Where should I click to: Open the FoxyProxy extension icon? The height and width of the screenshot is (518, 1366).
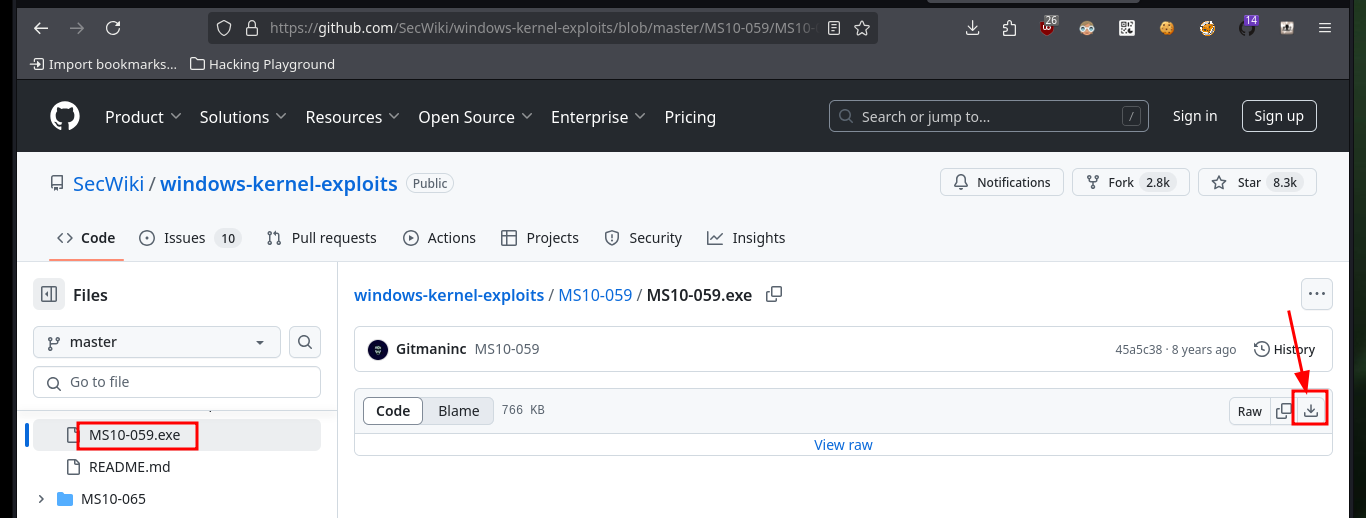tap(1207, 28)
